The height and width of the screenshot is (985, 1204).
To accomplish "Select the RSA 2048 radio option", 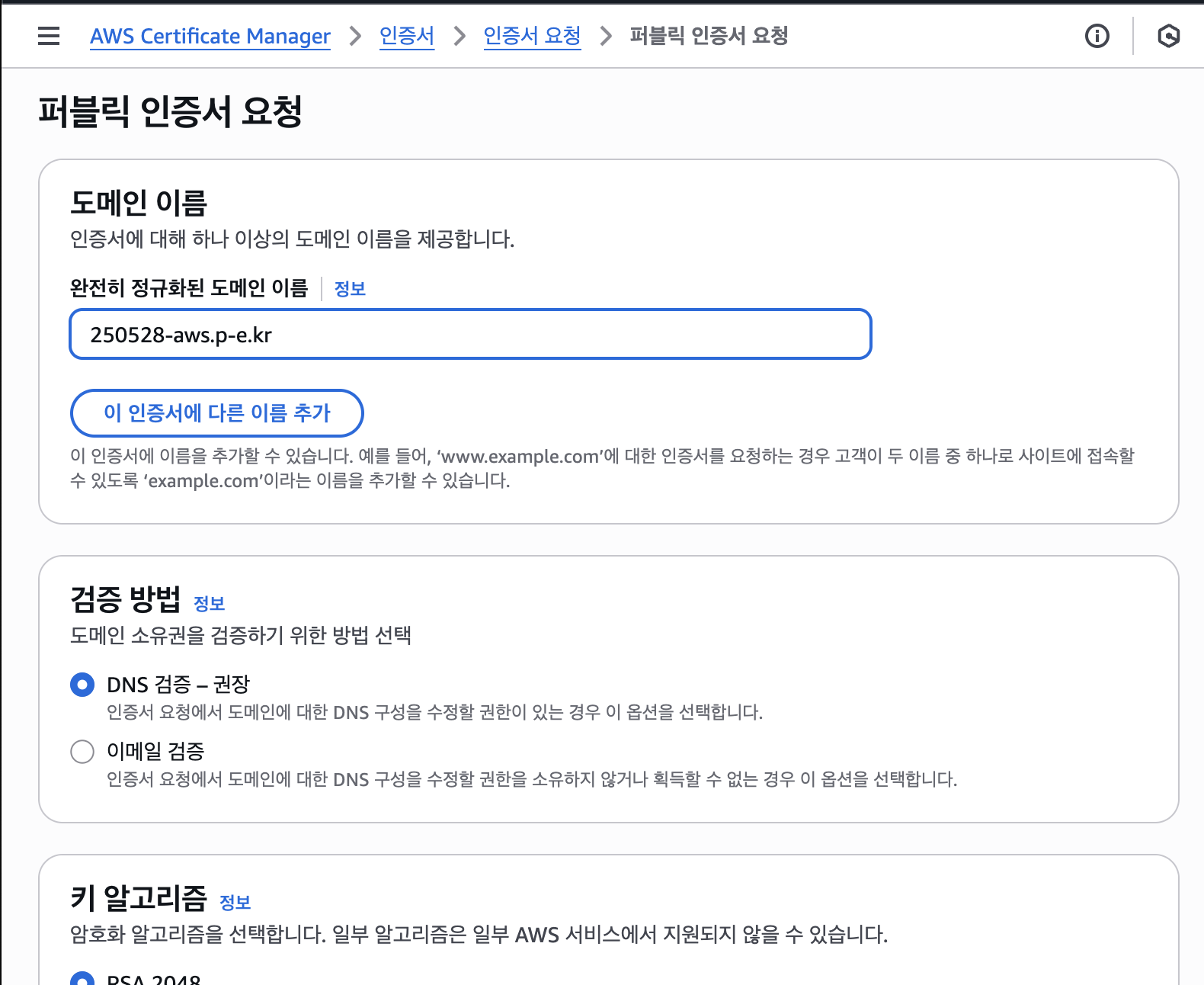I will click(x=82, y=979).
